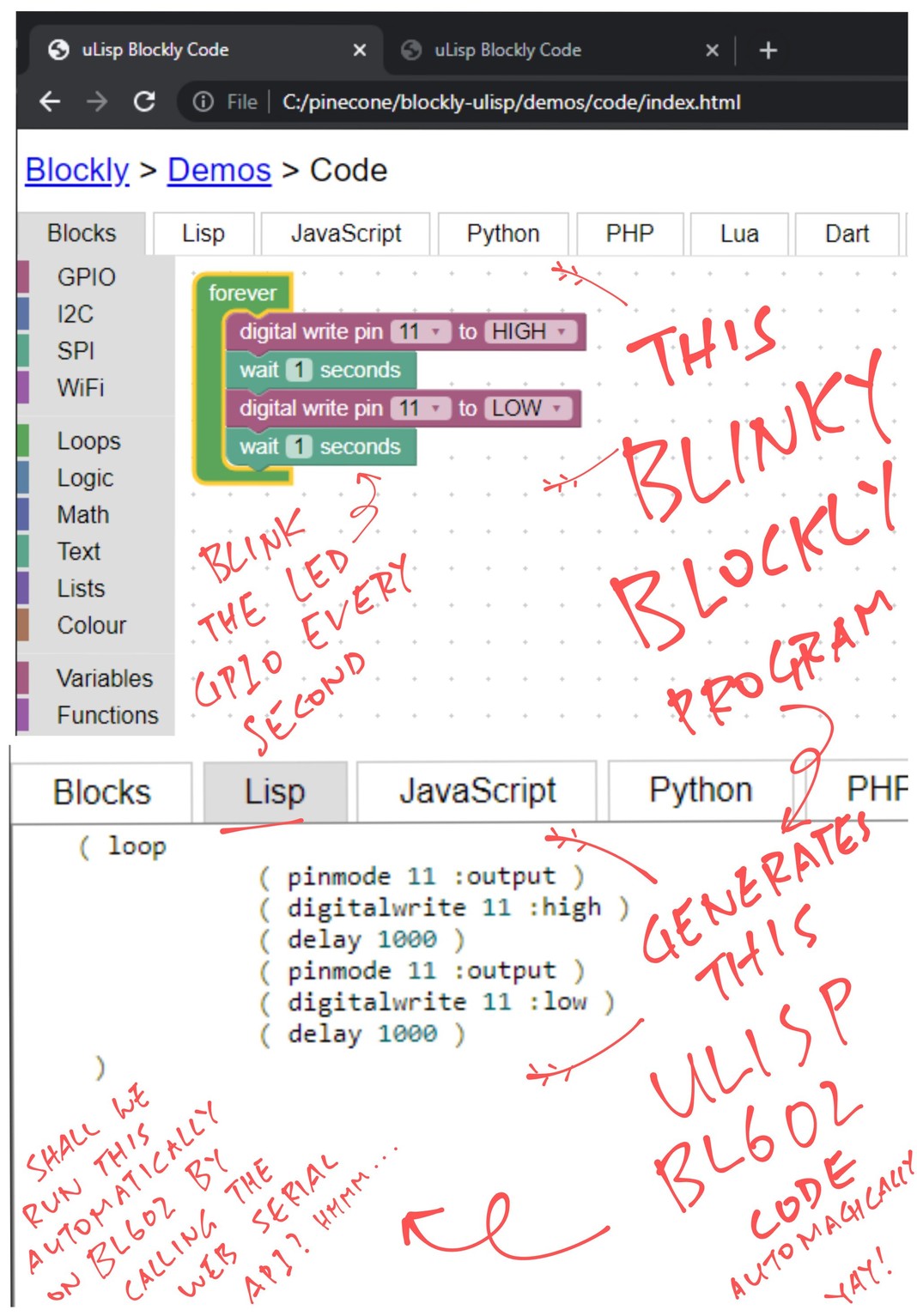Follow the Demos breadcrumb link
Image resolution: width=917 pixels, height=1316 pixels.
219,170
